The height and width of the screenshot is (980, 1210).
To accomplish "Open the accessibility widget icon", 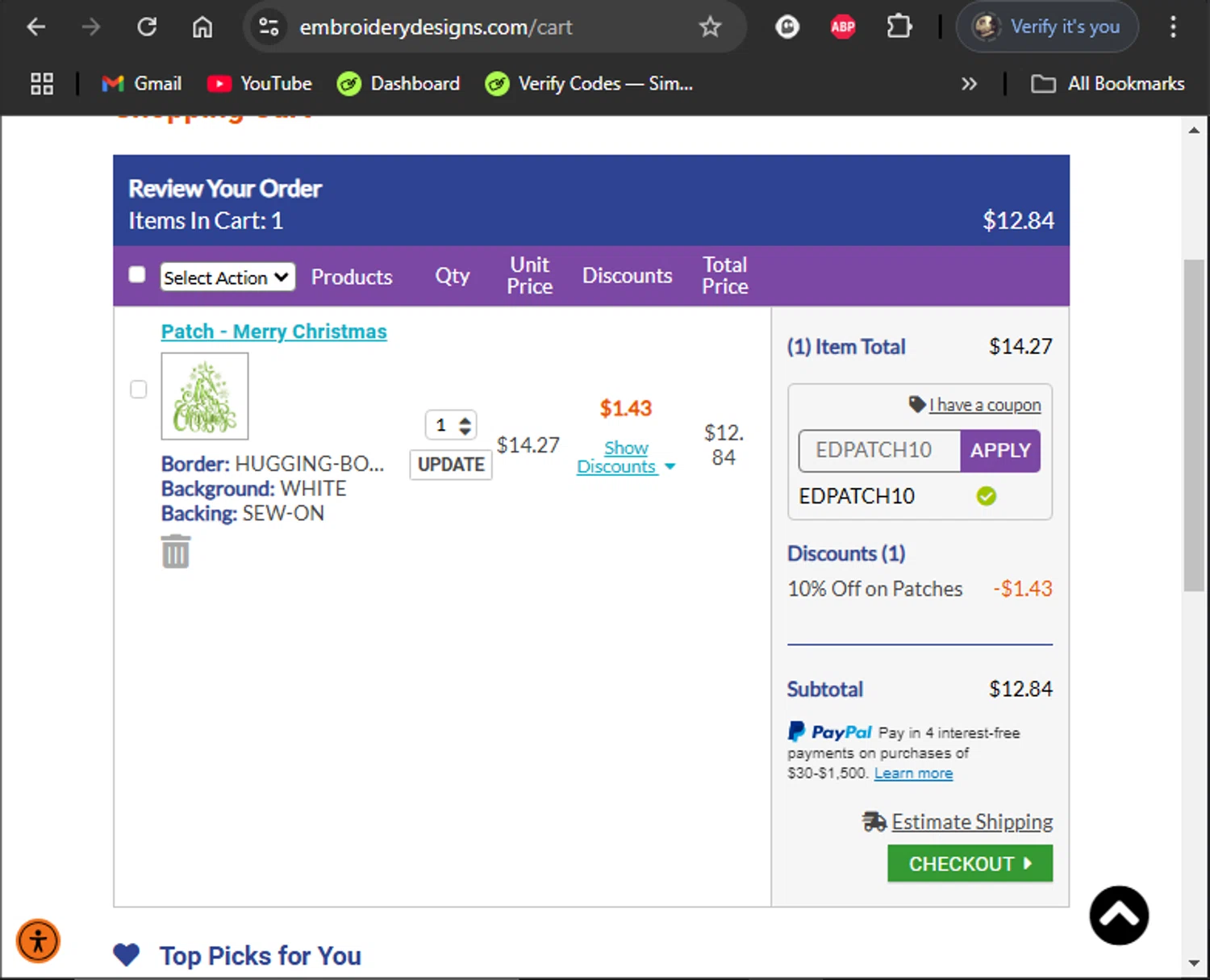I will click(x=38, y=940).
